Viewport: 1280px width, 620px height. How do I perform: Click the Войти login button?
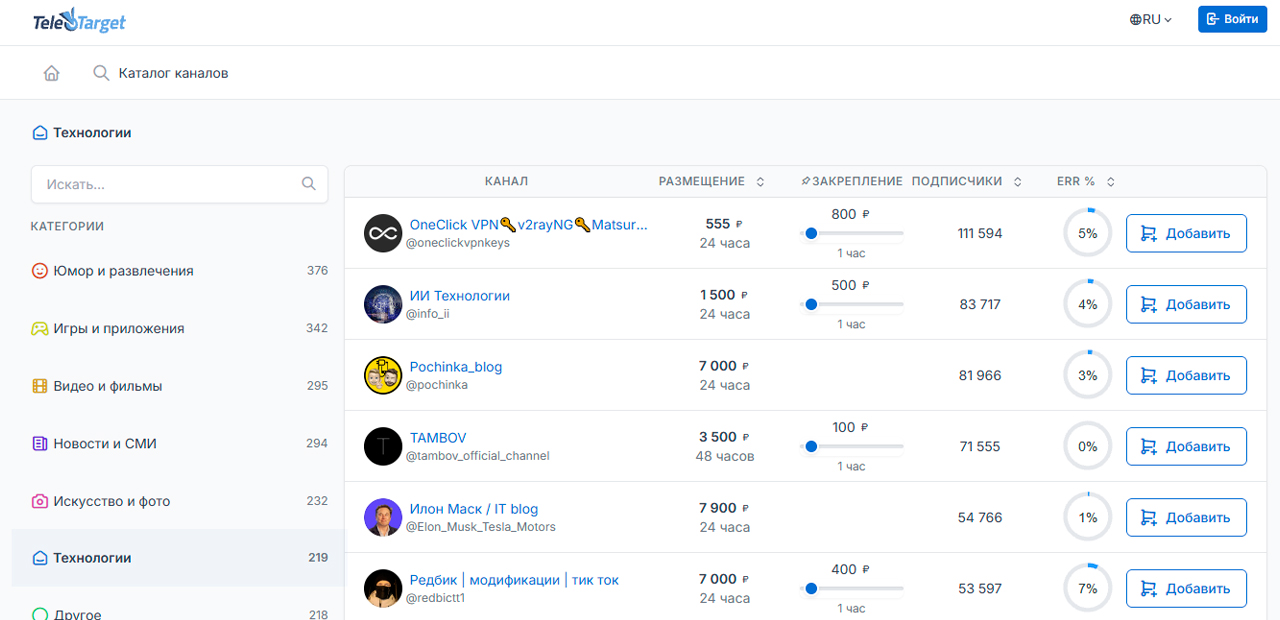pyautogui.click(x=1232, y=19)
